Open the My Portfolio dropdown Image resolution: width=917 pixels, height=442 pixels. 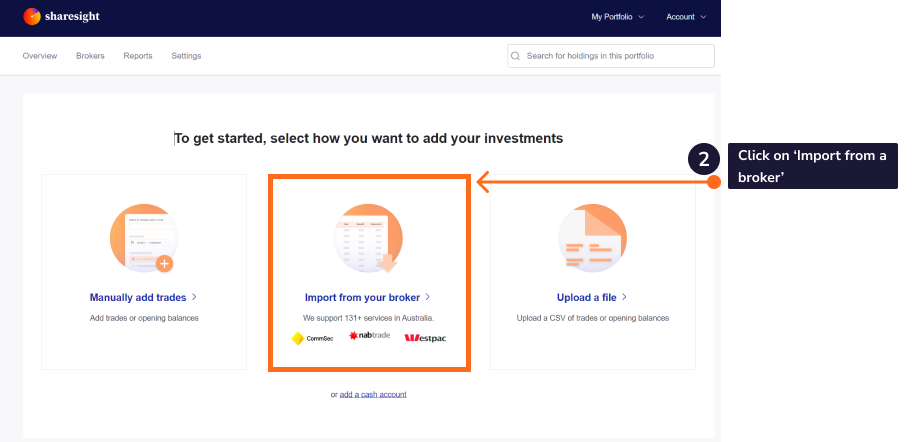click(617, 17)
